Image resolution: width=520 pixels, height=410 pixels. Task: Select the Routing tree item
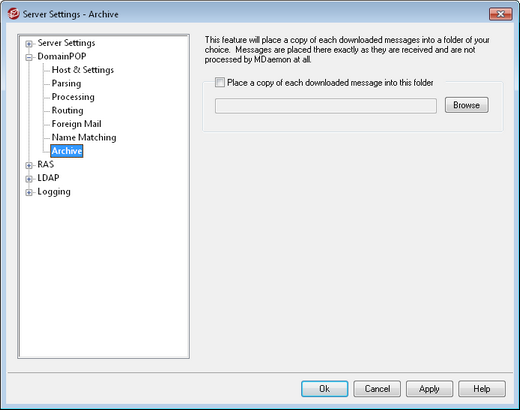(x=67, y=110)
